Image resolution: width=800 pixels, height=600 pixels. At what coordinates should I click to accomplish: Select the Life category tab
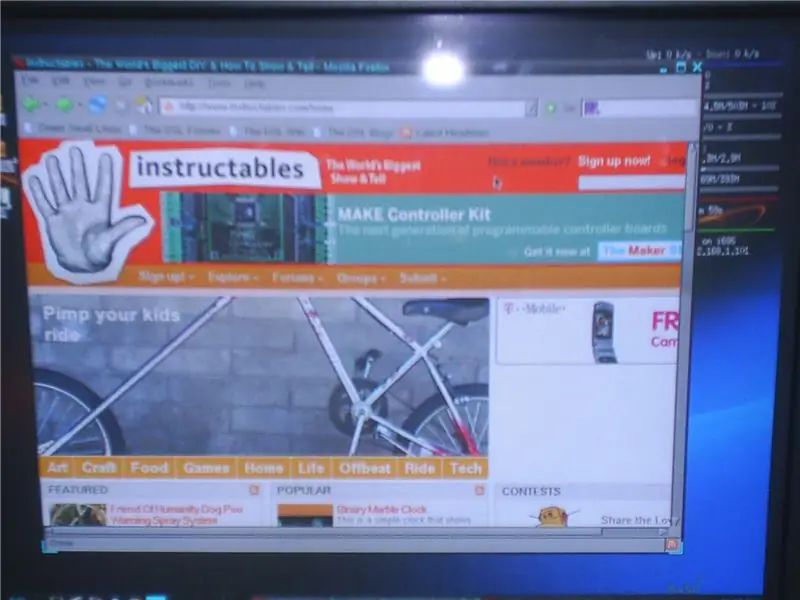pos(311,468)
